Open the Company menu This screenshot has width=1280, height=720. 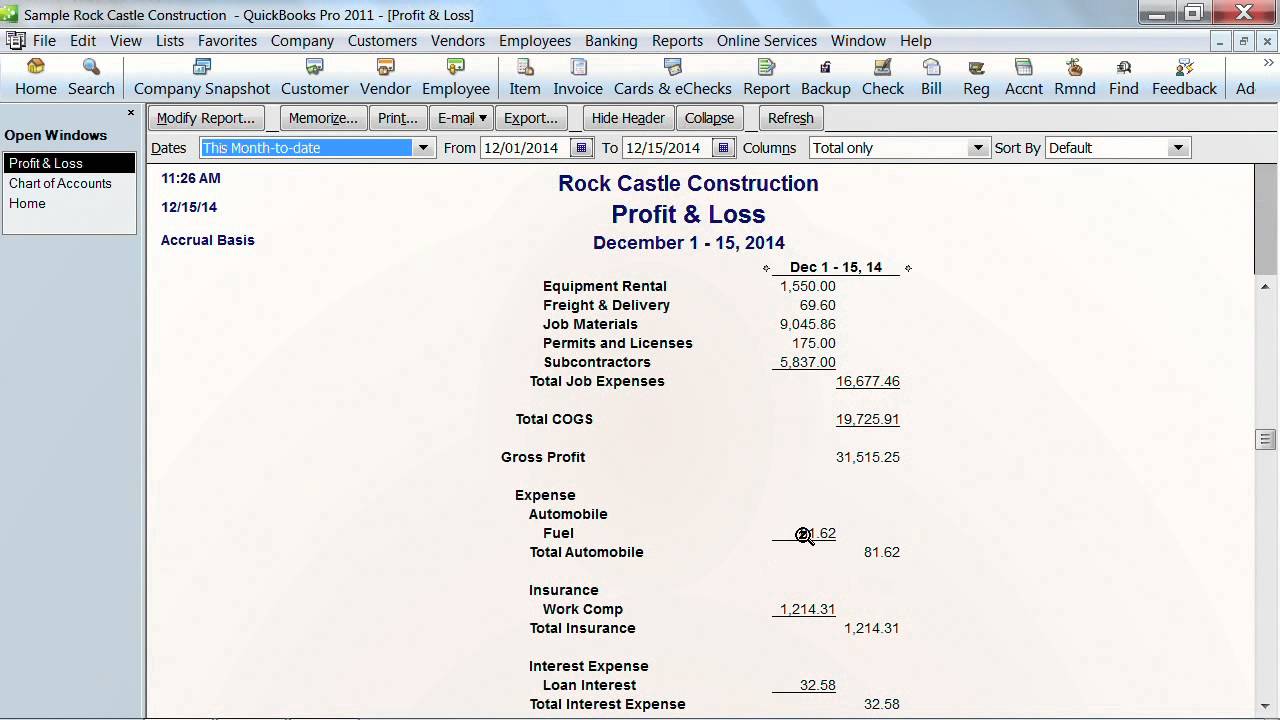[x=302, y=41]
